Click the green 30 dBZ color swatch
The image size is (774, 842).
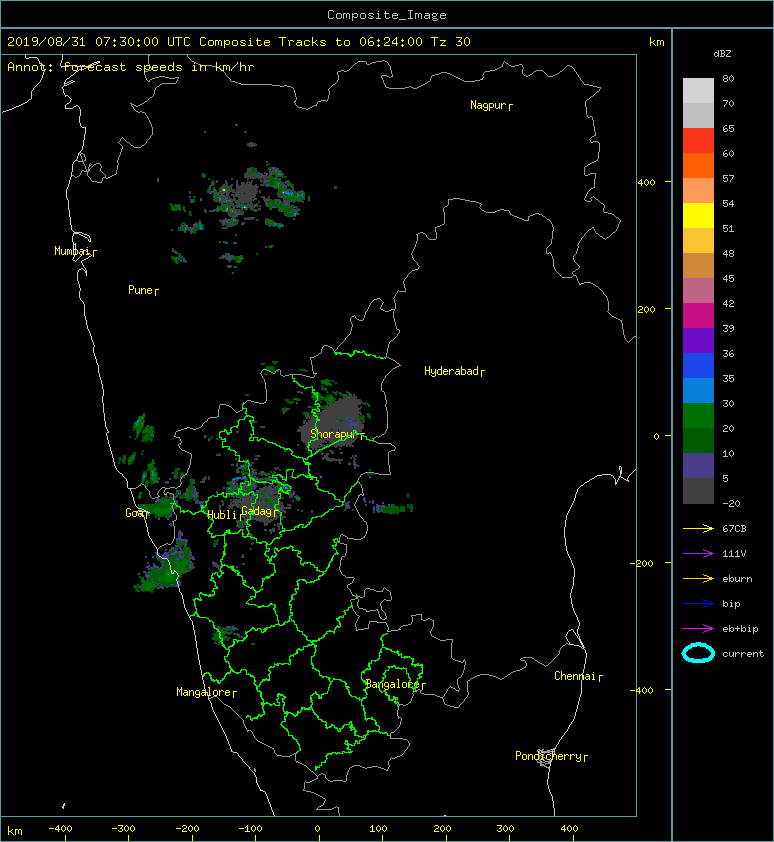click(x=698, y=415)
